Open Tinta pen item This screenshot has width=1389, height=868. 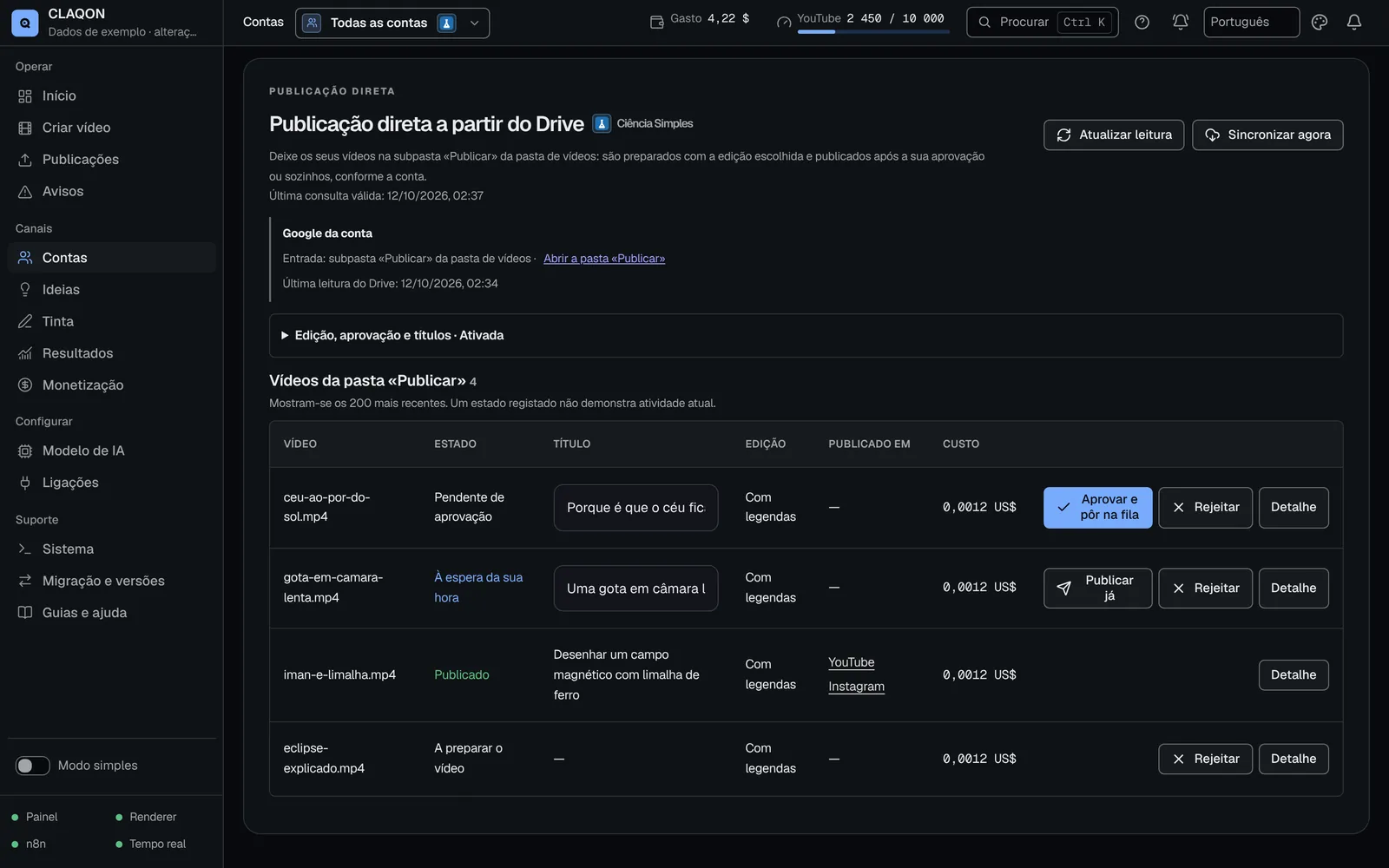tap(111, 322)
